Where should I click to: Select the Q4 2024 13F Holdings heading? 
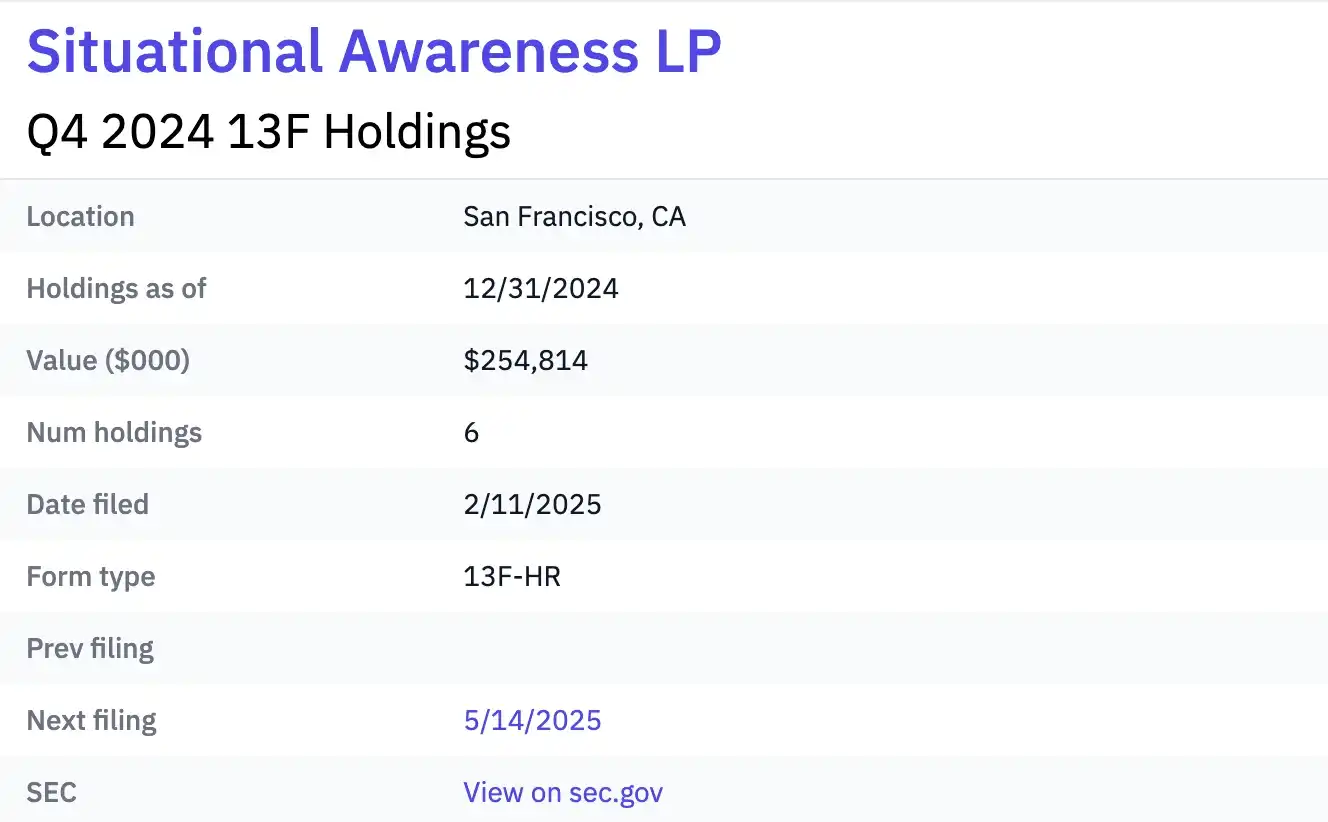coord(269,131)
